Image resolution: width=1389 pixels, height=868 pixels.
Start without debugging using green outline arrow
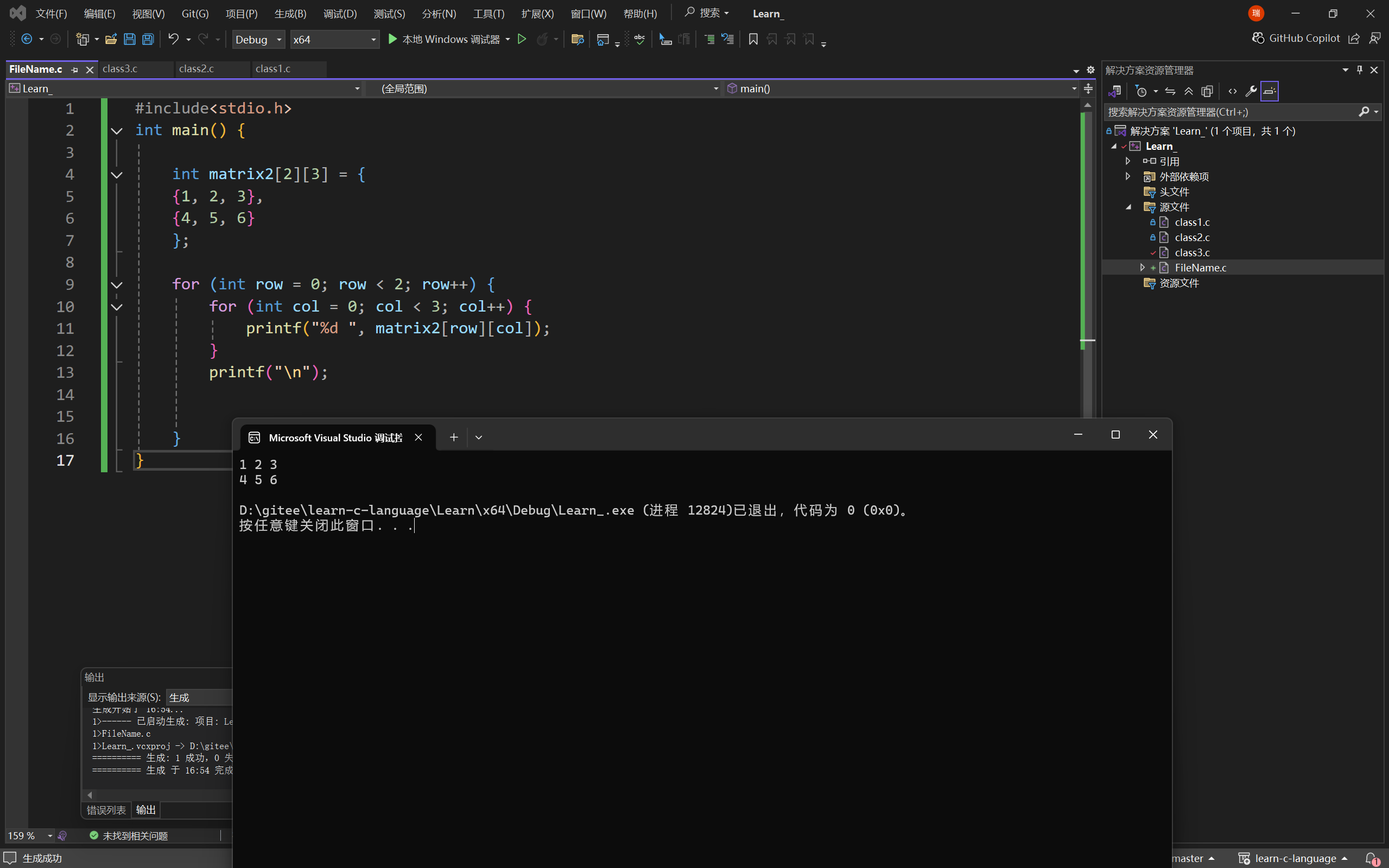tap(522, 39)
